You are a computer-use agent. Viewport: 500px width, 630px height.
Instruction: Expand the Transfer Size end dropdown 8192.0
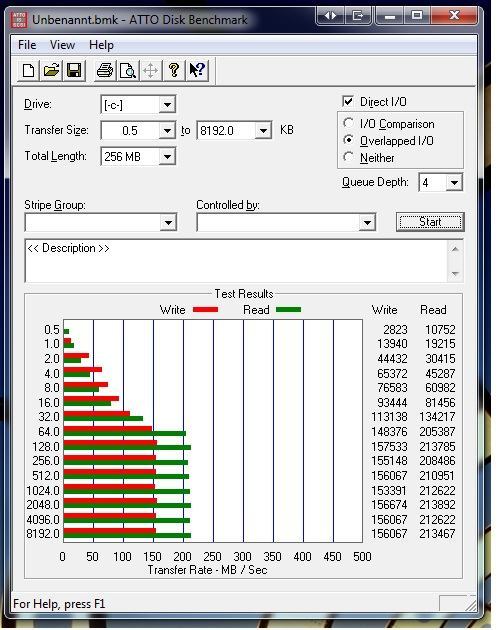point(263,131)
